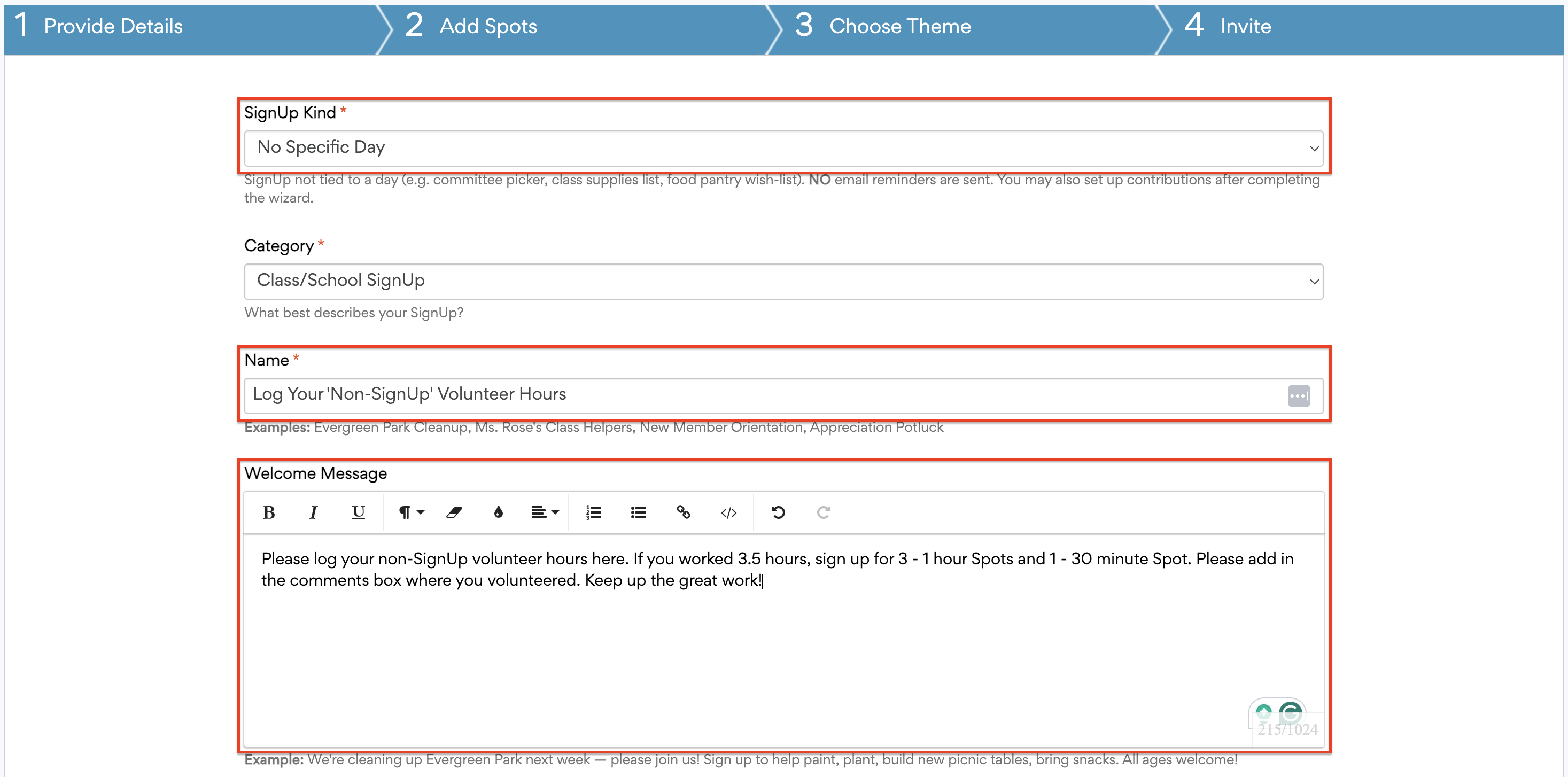Click the 'What best describes your SignUp?' hint

[354, 313]
